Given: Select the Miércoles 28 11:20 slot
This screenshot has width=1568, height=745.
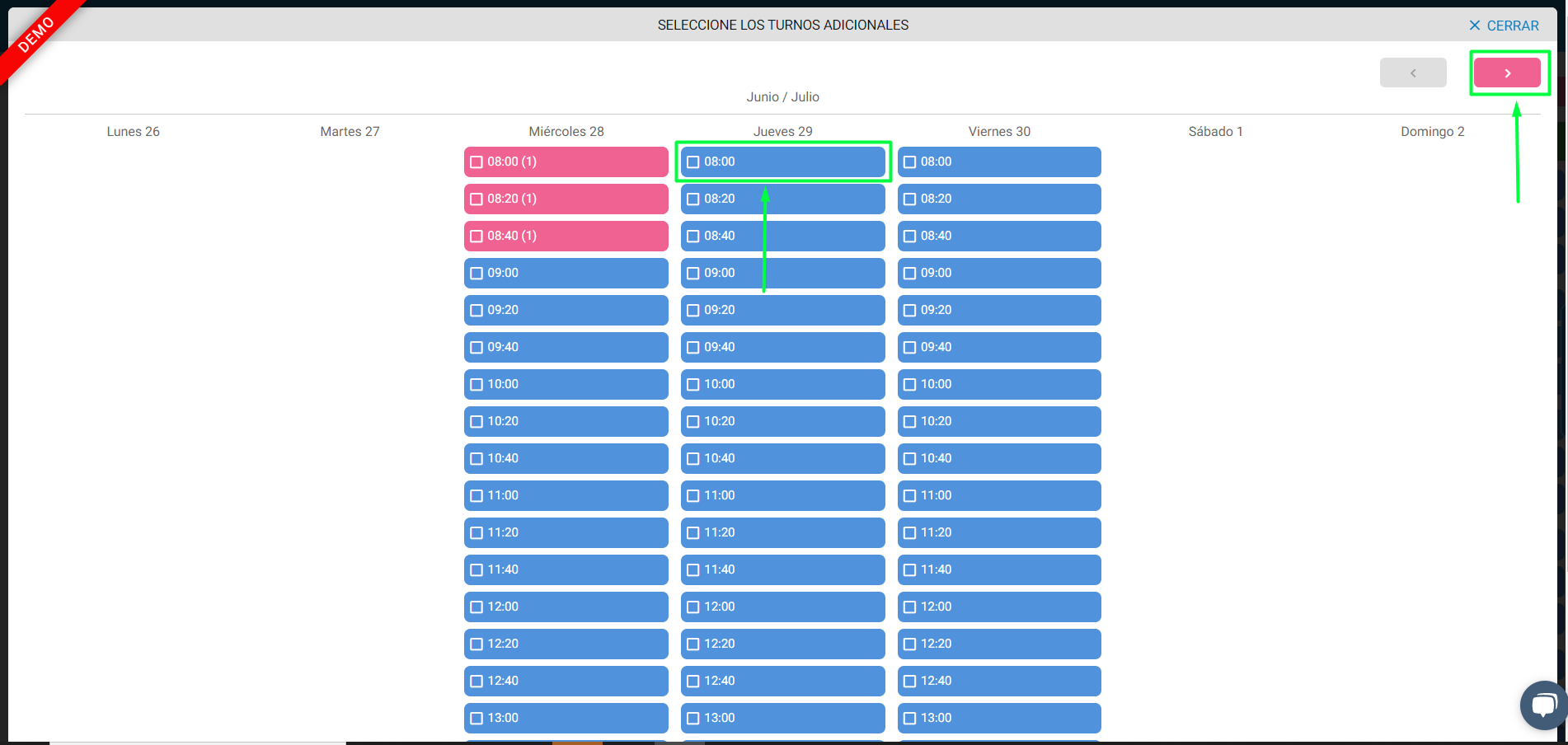Looking at the screenshot, I should [566, 532].
